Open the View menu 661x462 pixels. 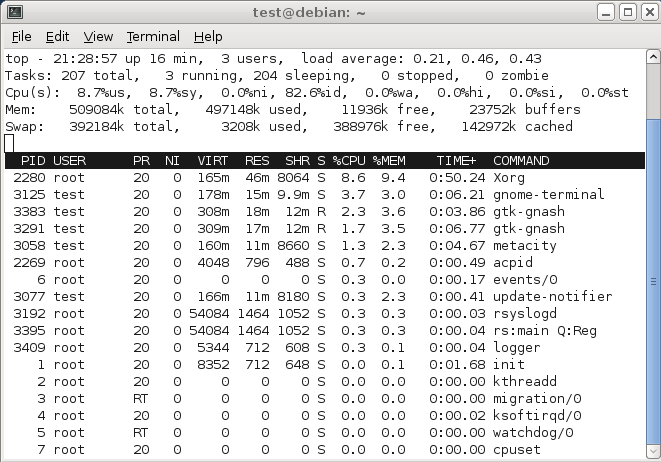click(98, 37)
